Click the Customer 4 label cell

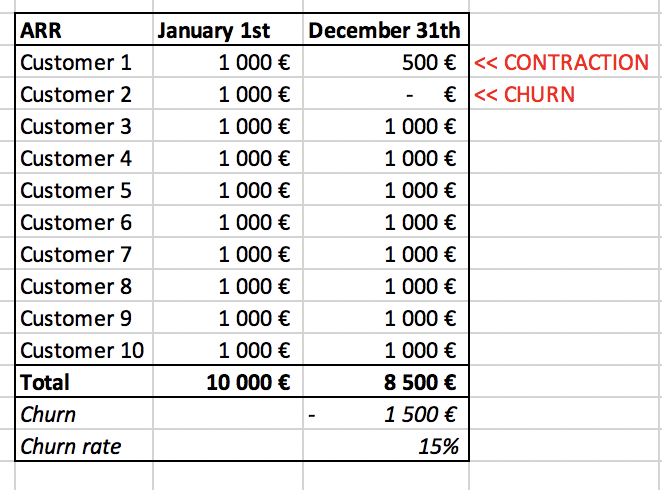84,158
